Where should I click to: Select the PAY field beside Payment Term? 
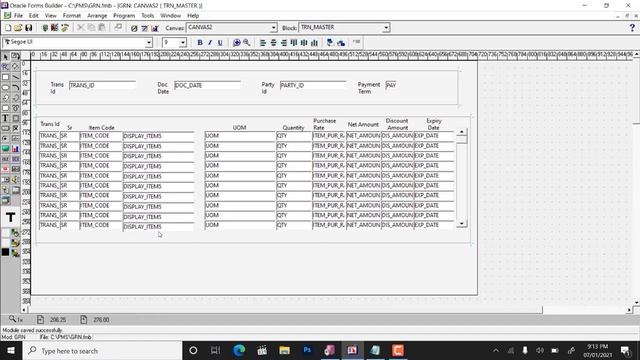coord(391,85)
